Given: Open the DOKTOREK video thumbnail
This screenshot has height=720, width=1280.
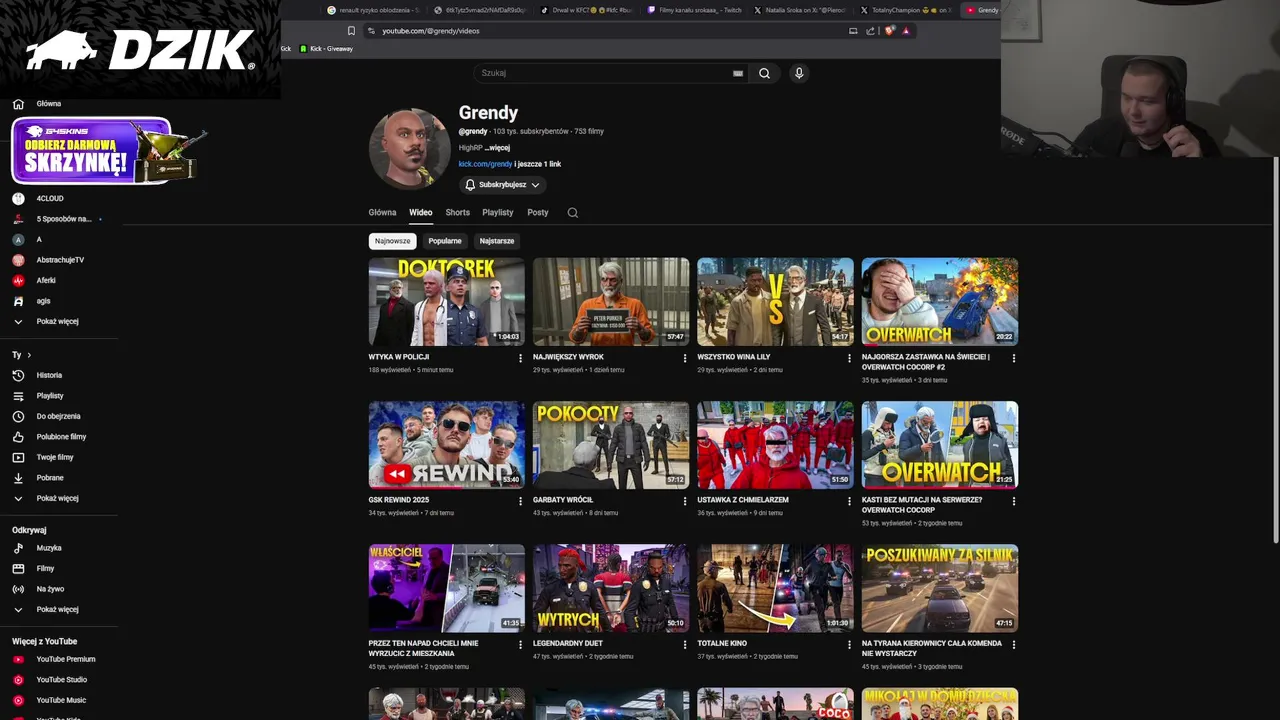Looking at the screenshot, I should pos(446,302).
